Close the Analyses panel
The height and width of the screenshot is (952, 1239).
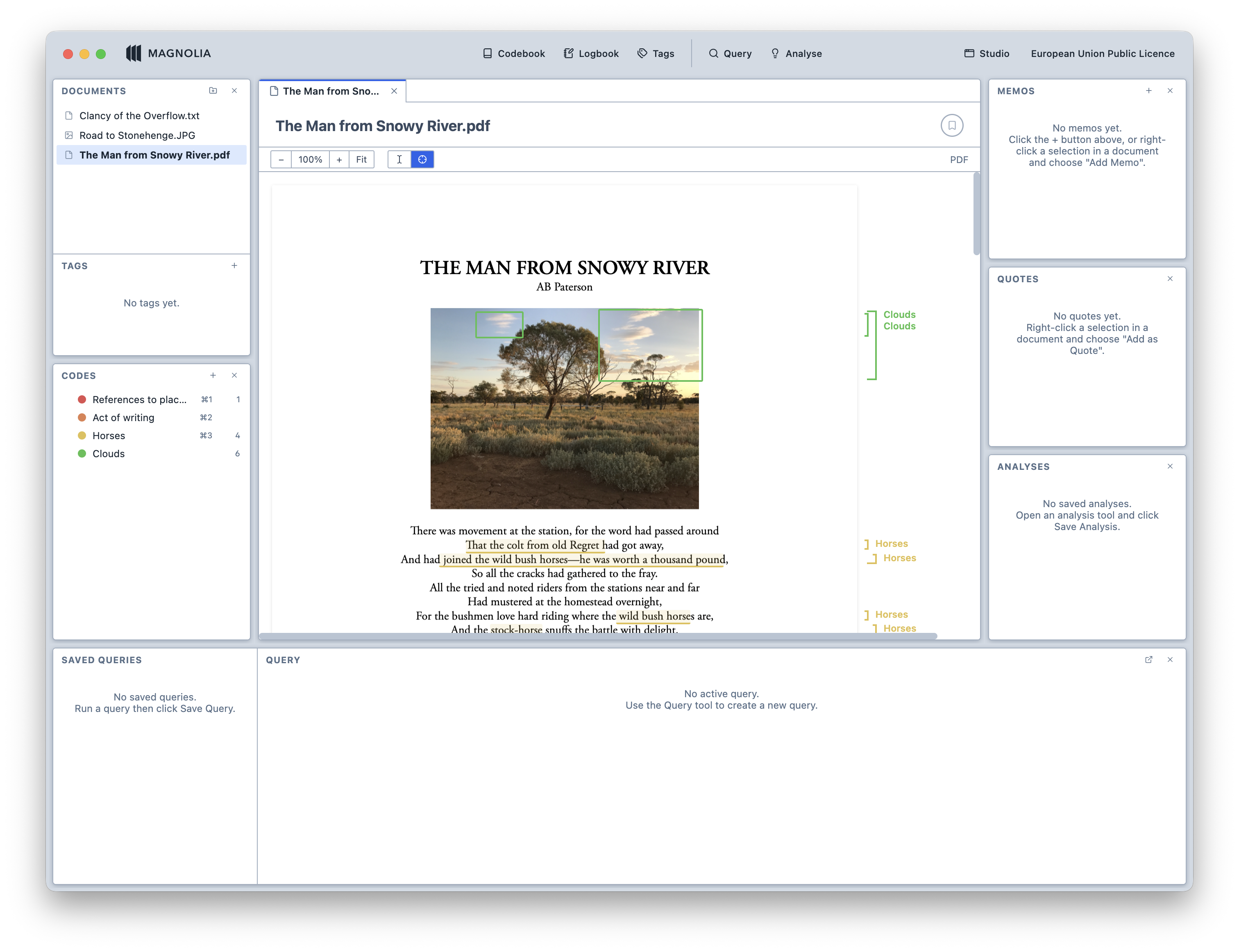tap(1170, 466)
